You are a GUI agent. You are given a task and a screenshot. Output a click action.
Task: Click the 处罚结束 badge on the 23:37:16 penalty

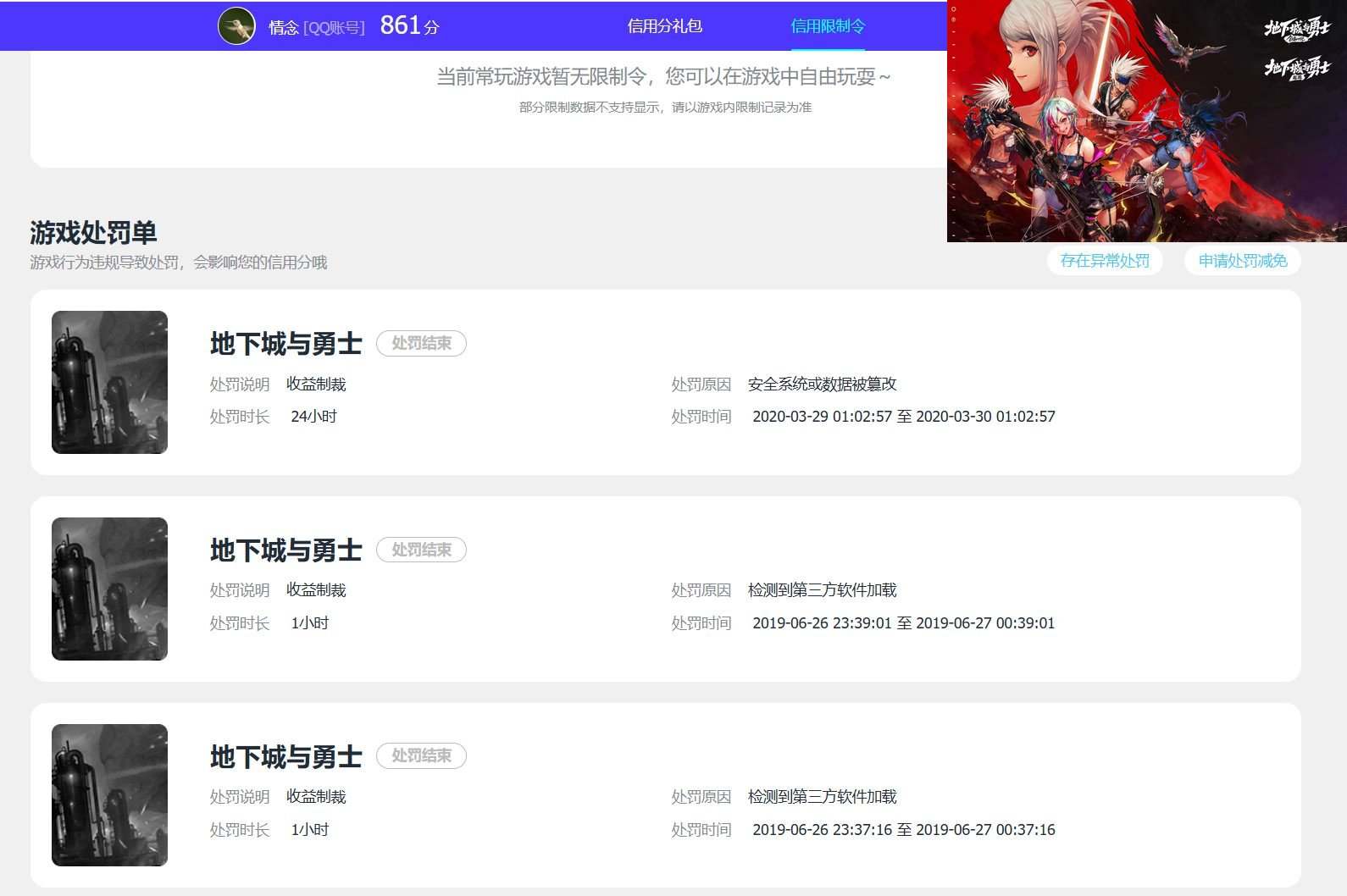(421, 755)
